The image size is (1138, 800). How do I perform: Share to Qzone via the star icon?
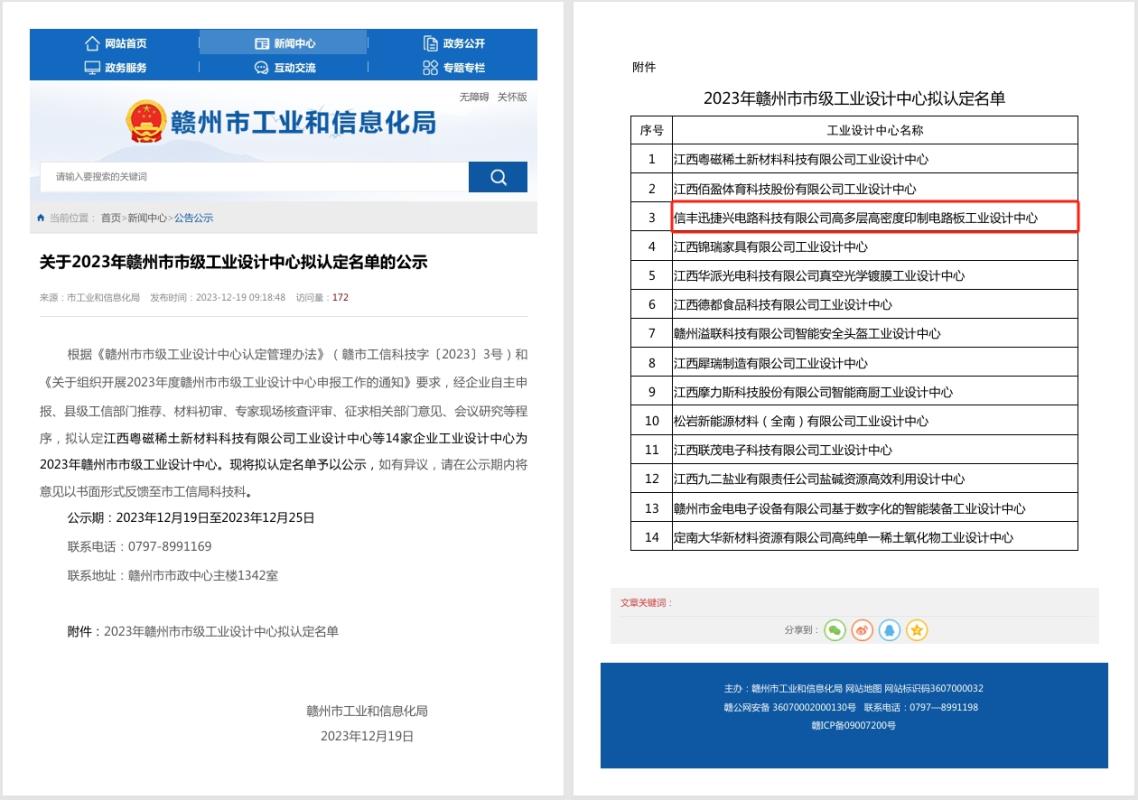click(x=917, y=630)
